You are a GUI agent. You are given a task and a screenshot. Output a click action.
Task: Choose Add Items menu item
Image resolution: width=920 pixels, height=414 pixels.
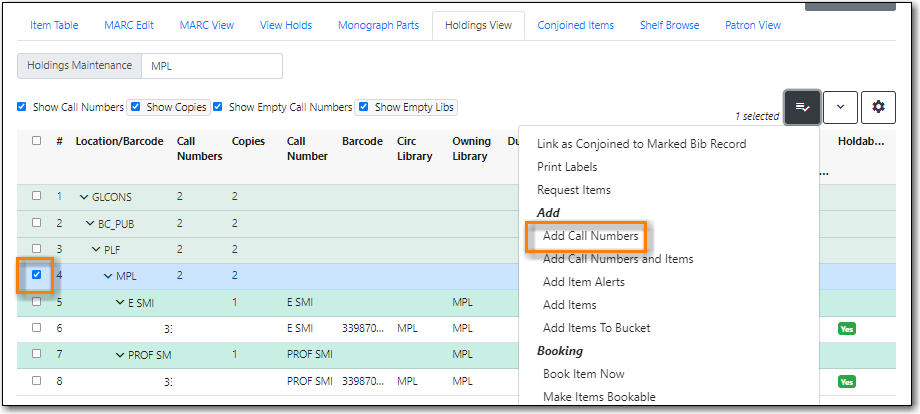tap(569, 305)
